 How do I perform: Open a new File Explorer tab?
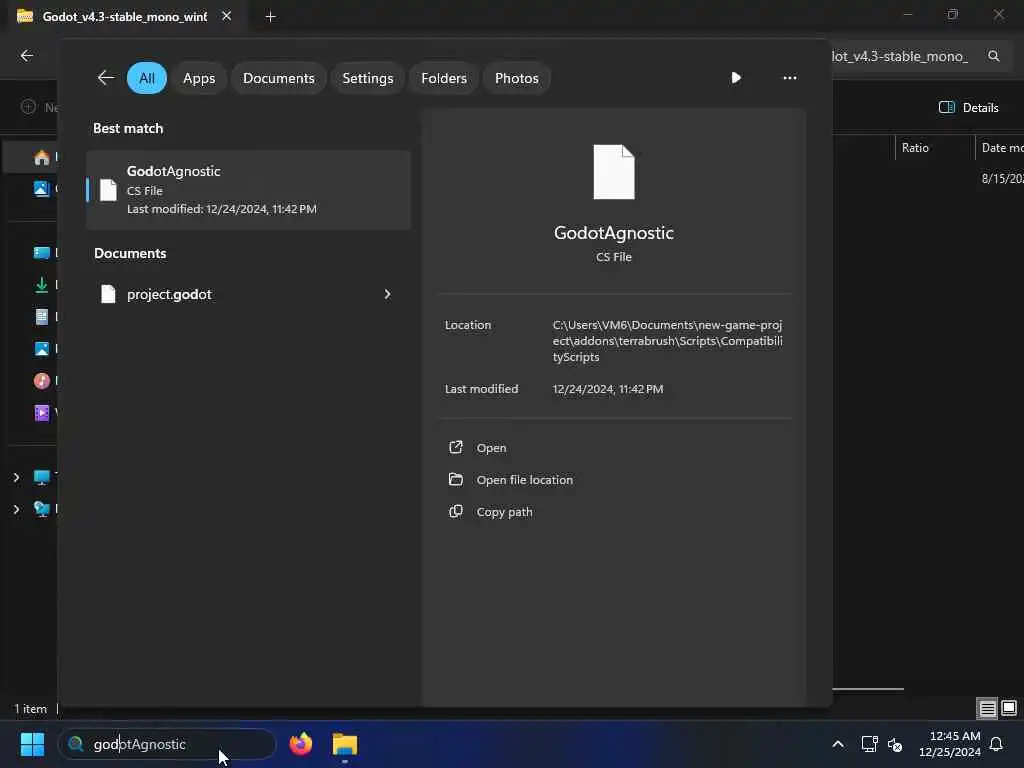(x=270, y=17)
